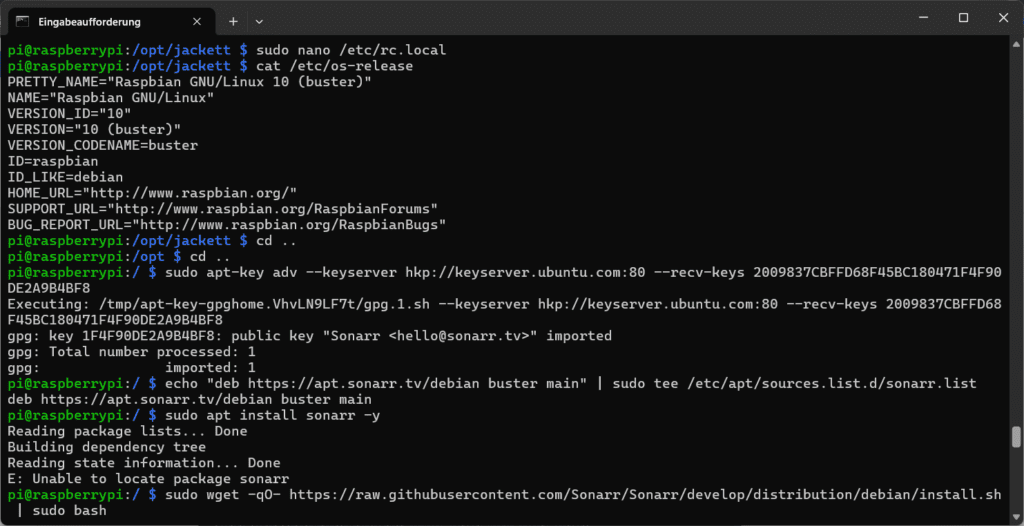Open a new tab with the plus button
This screenshot has height=526, width=1024.
(x=233, y=22)
